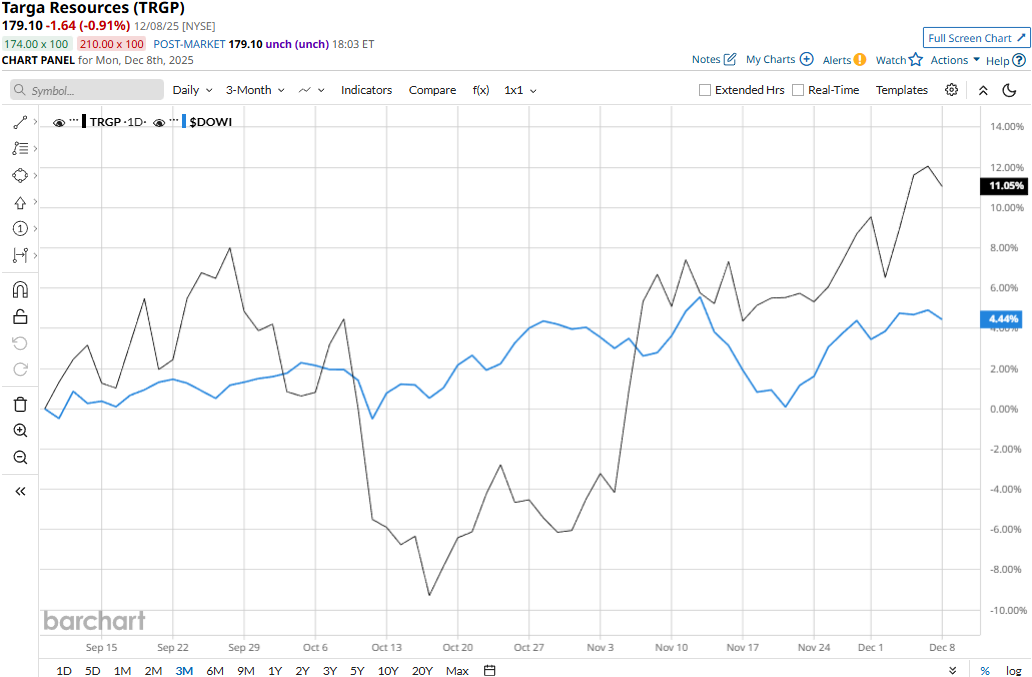Select the arrow marker tool
1032x677 pixels.
20,203
